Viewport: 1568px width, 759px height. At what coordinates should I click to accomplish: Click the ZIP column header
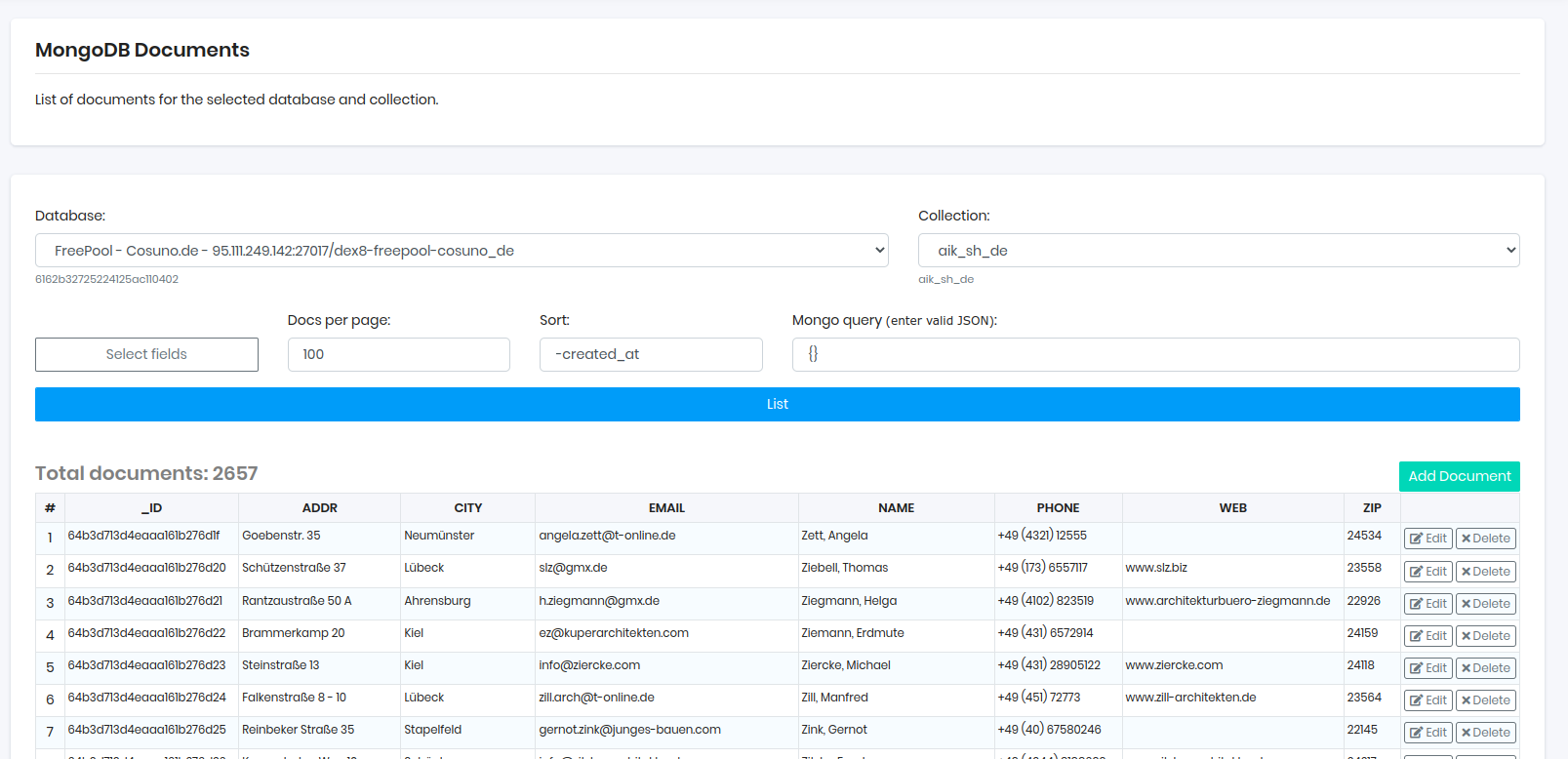(1373, 508)
